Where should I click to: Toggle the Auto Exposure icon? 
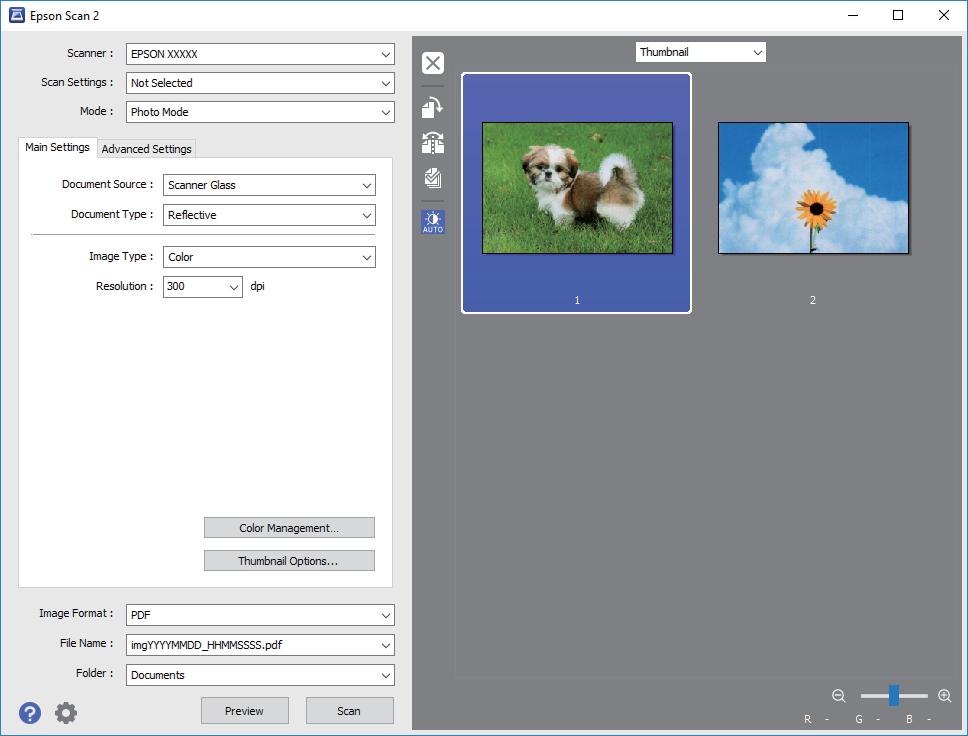(433, 222)
